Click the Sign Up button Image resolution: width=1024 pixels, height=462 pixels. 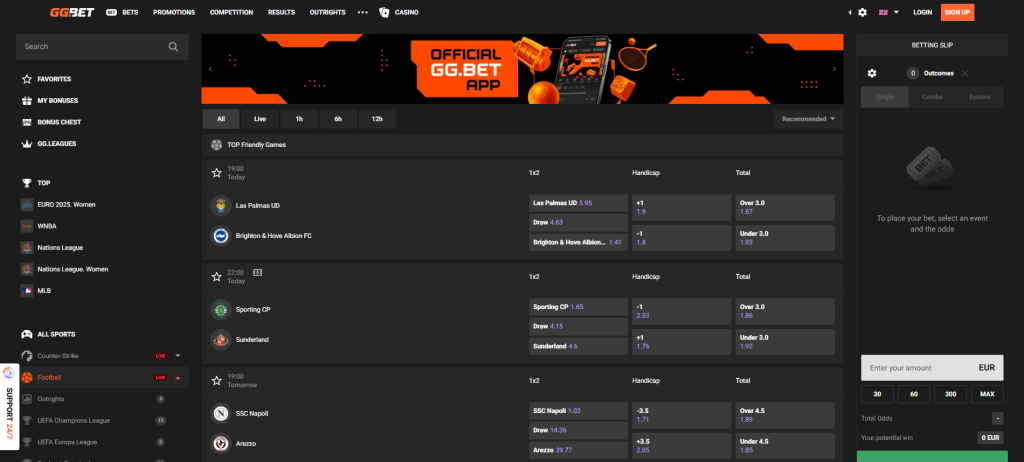(x=957, y=12)
